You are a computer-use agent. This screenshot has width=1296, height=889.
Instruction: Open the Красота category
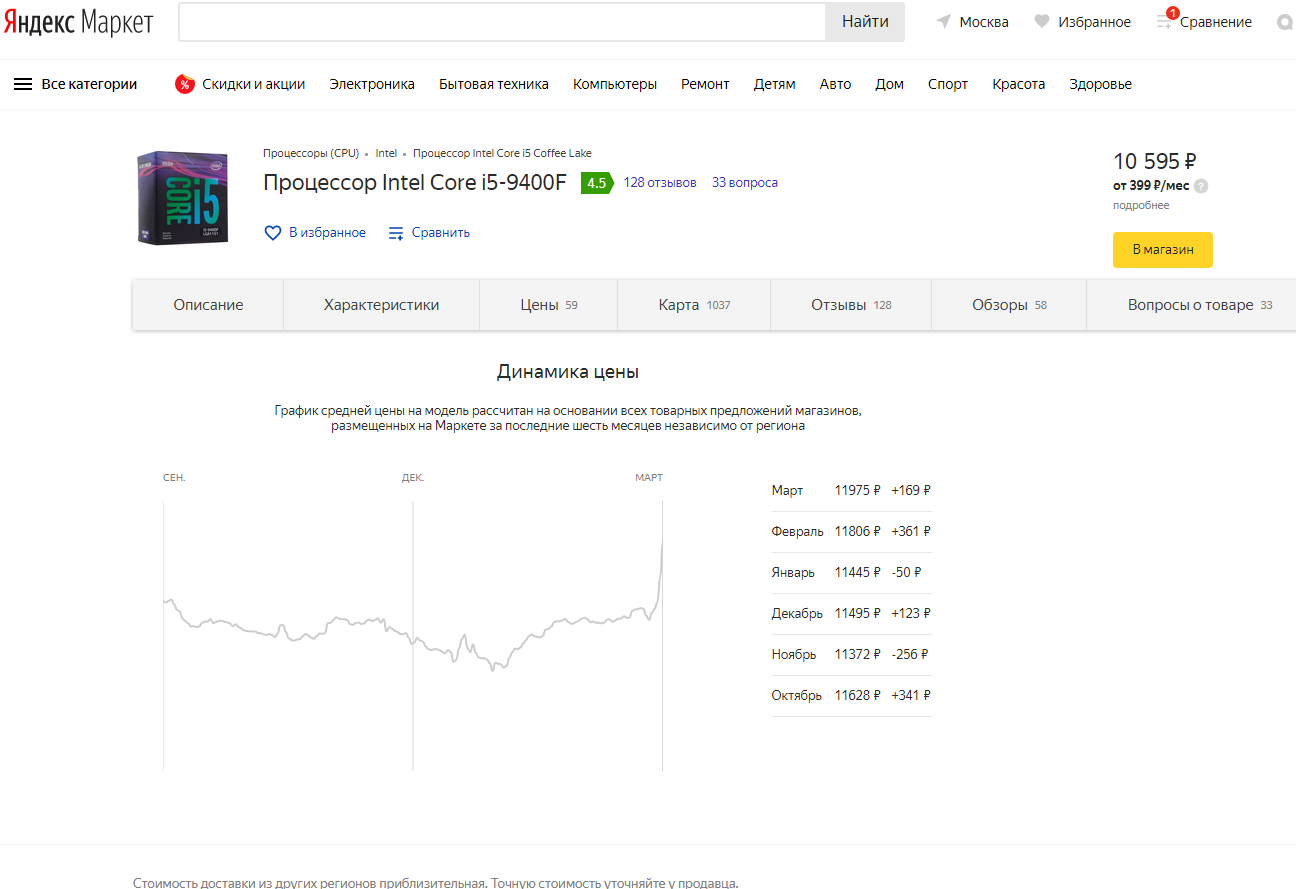1019,84
